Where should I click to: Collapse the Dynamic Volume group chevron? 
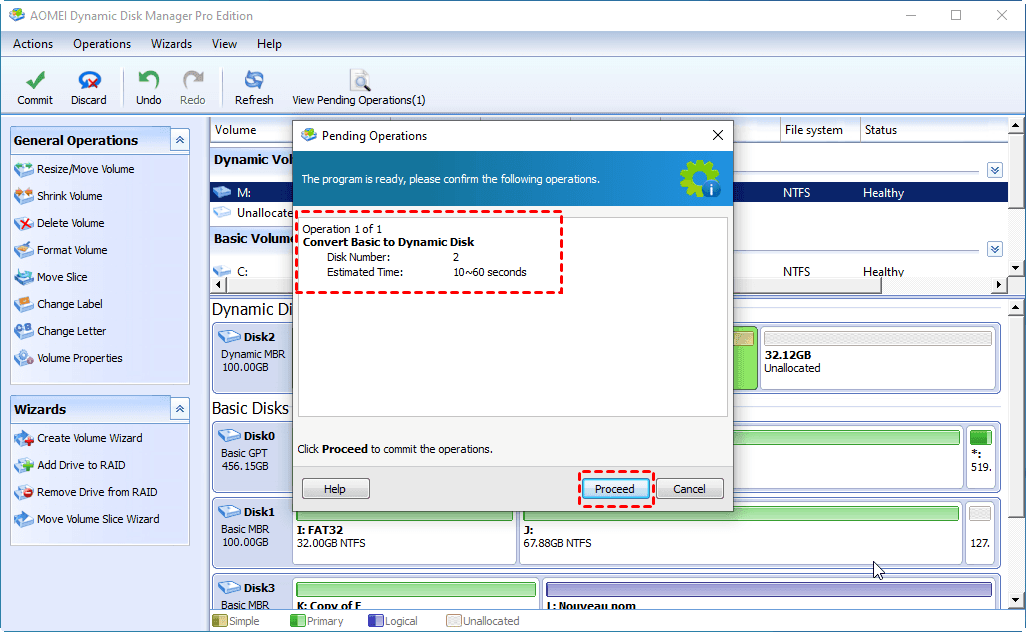tap(994, 170)
